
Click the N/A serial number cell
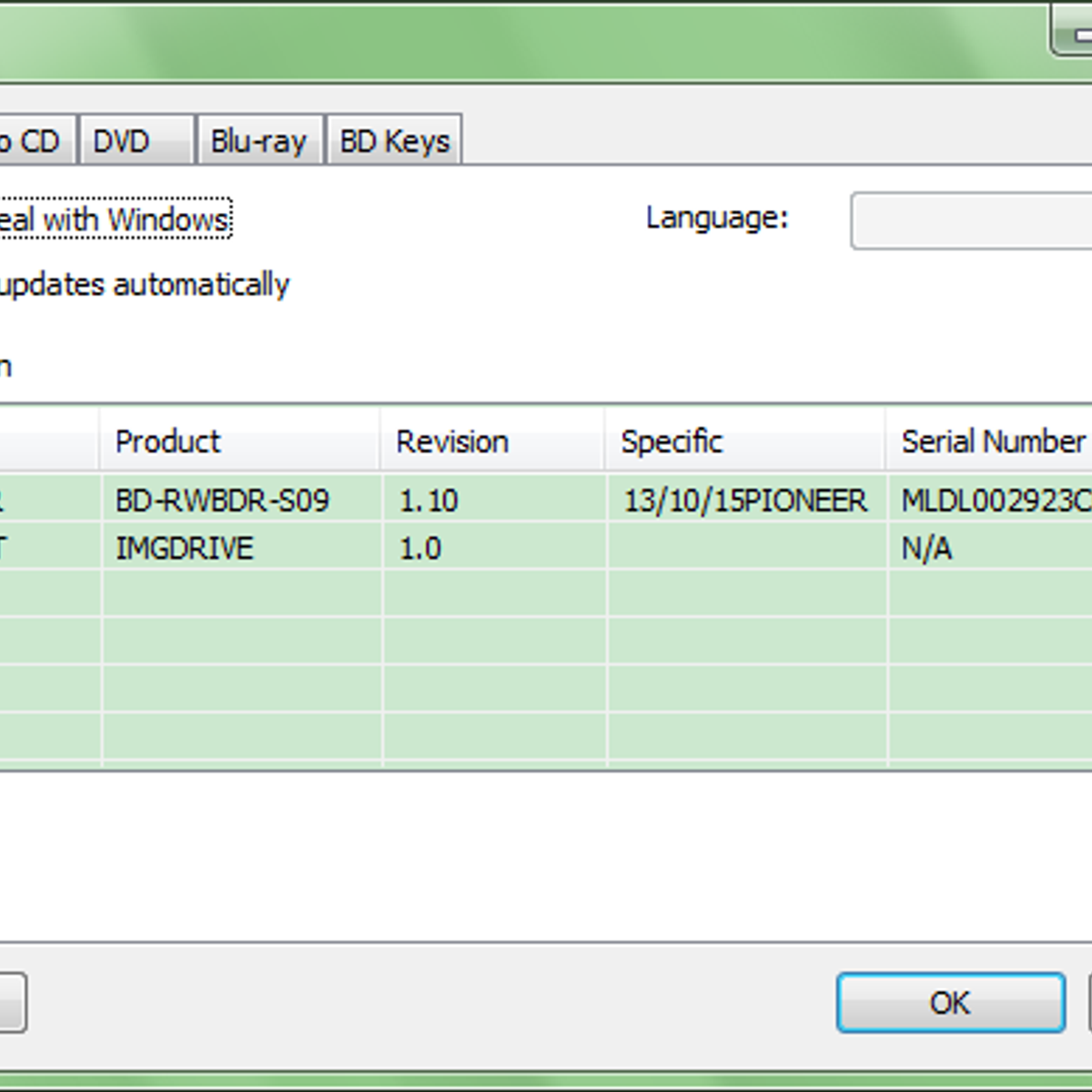[x=926, y=549]
